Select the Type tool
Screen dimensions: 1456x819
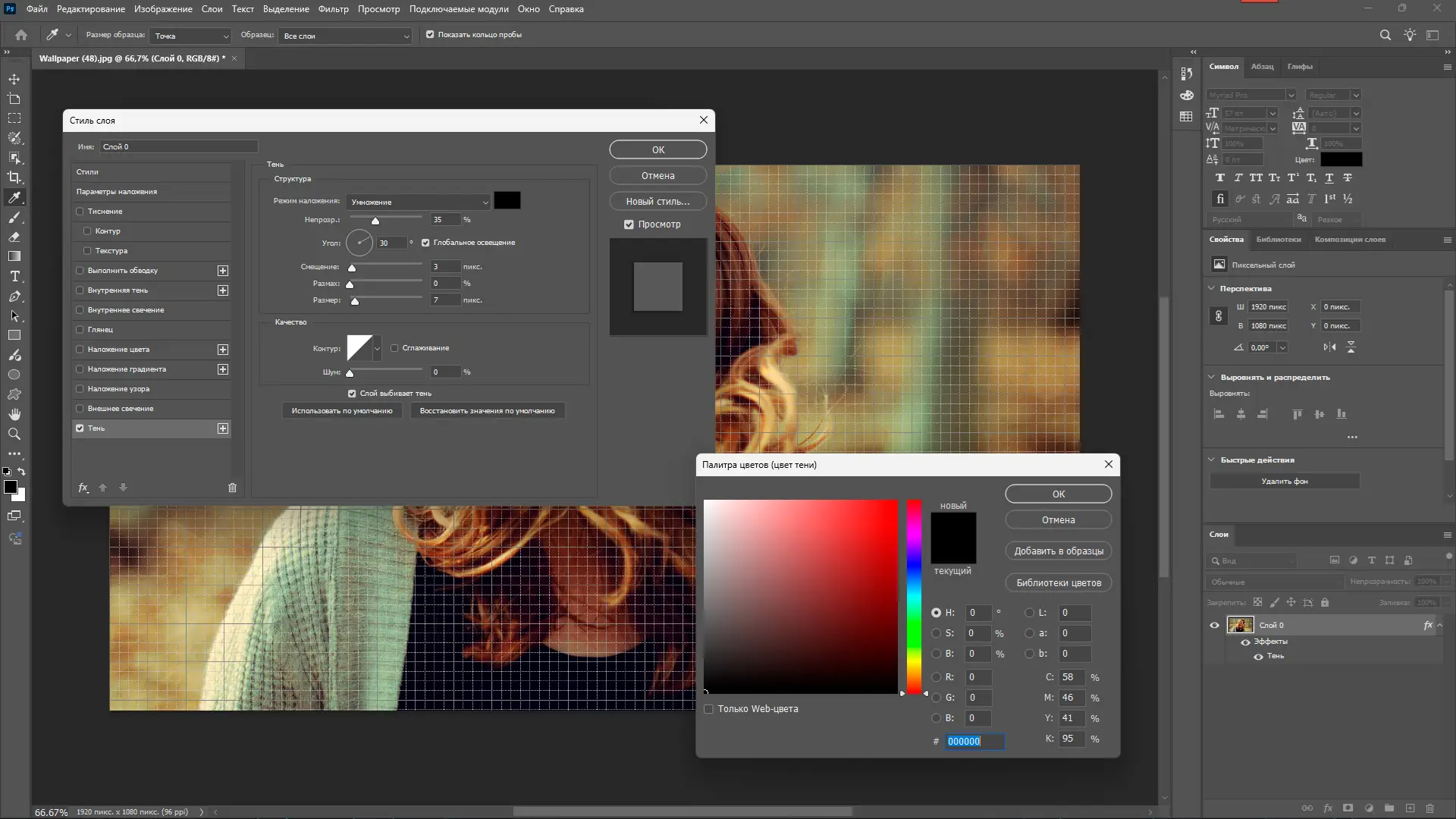[x=14, y=277]
